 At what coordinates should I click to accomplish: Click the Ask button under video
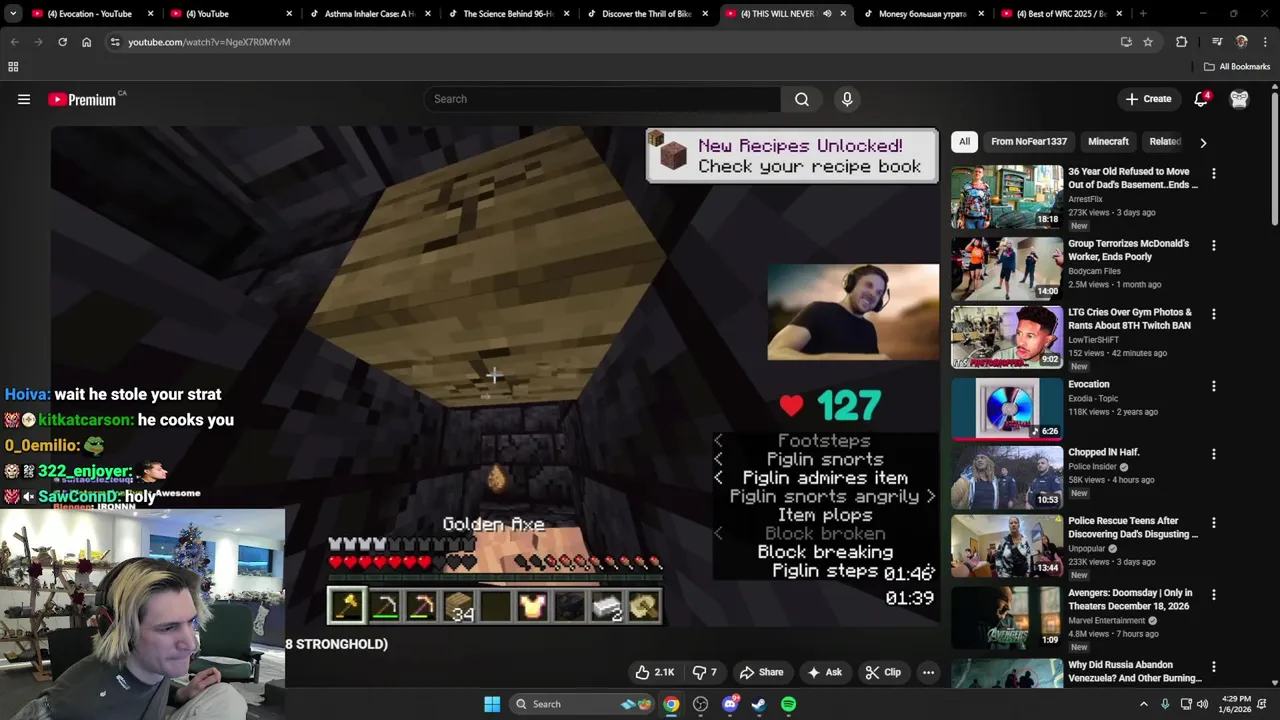click(x=825, y=672)
